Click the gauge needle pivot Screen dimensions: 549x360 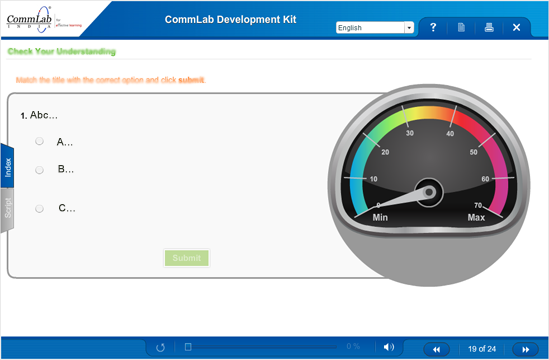(429, 192)
